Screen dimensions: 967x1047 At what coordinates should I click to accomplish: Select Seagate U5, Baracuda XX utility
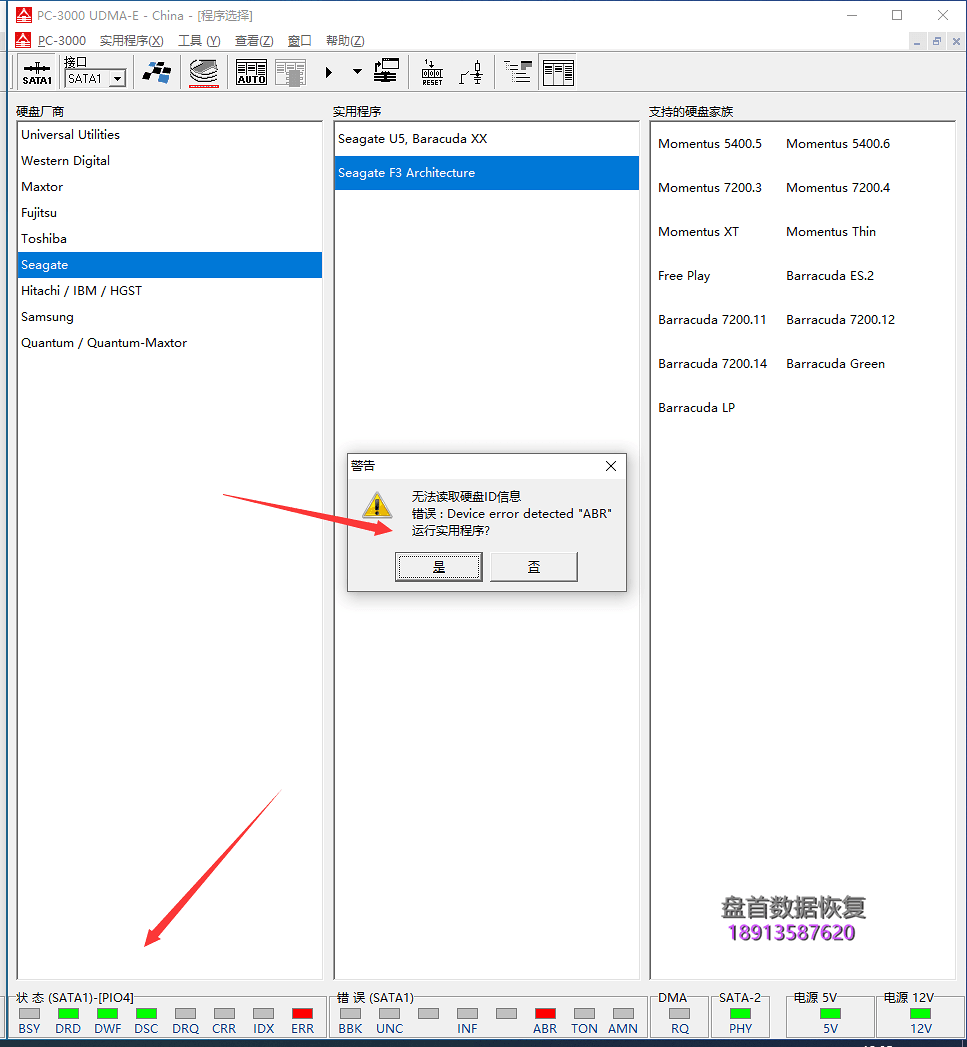[486, 139]
